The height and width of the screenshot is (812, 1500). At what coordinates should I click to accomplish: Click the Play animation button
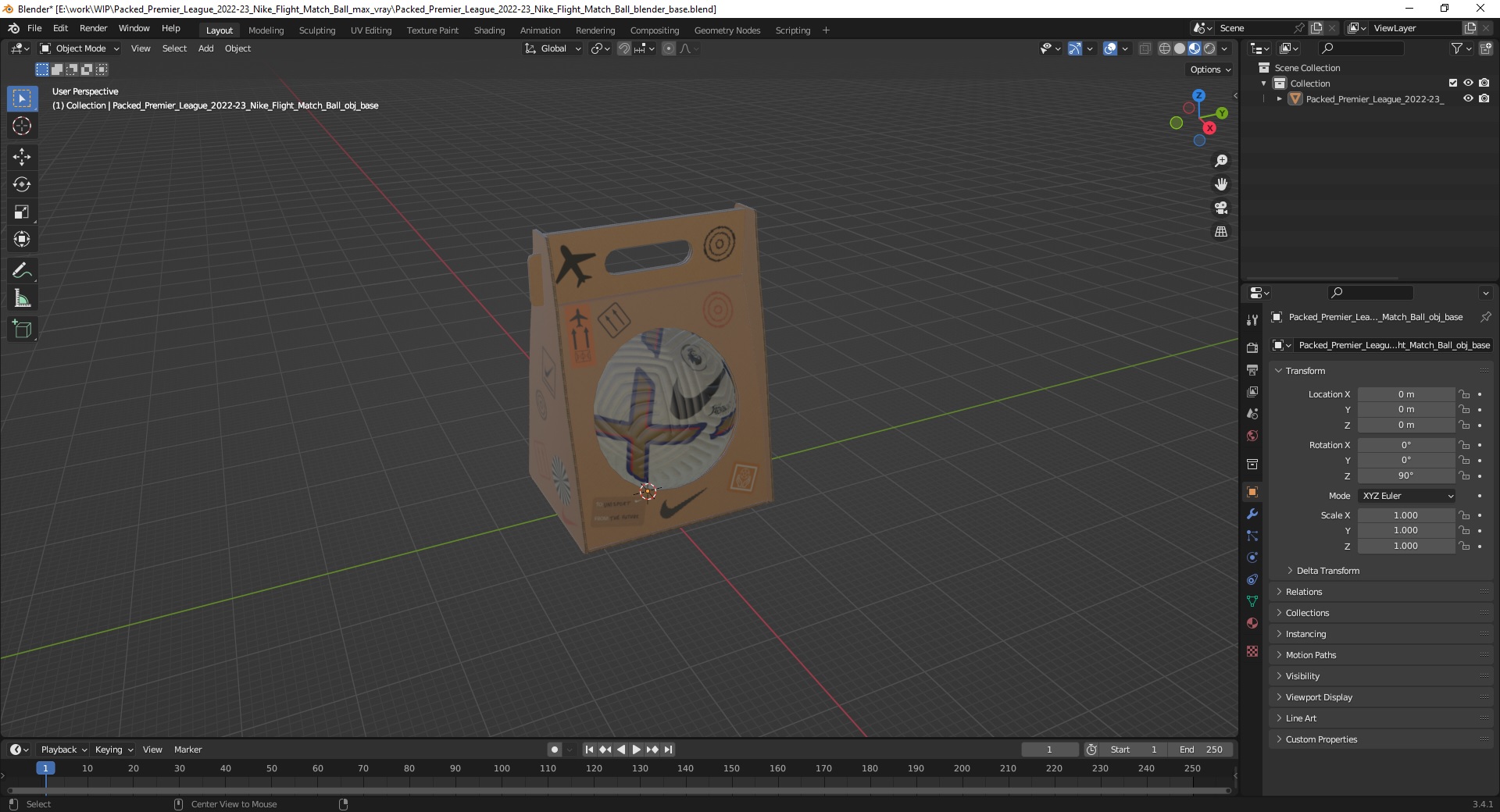click(636, 750)
